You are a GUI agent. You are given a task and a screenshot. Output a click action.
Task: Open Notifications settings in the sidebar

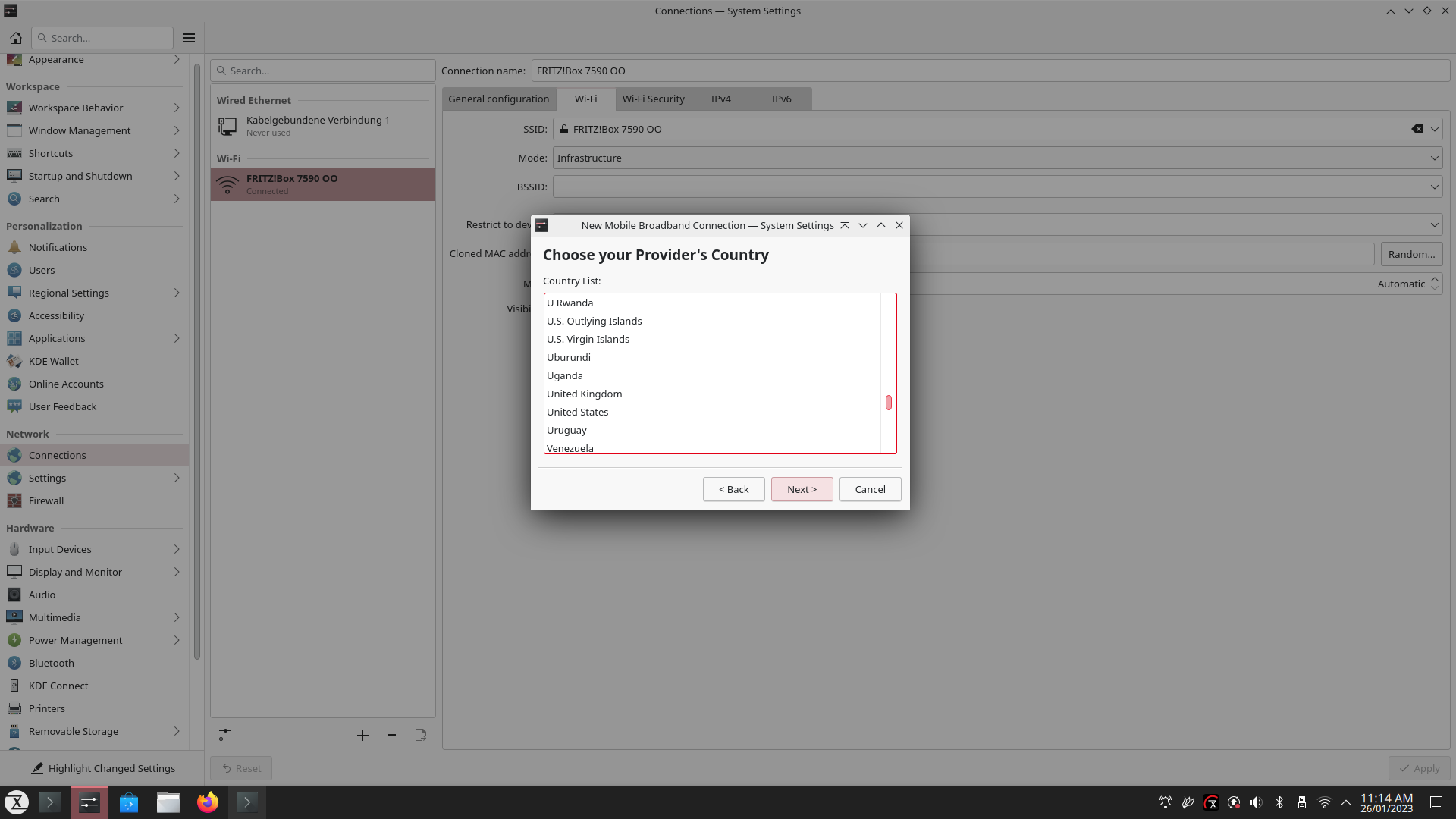[56, 247]
